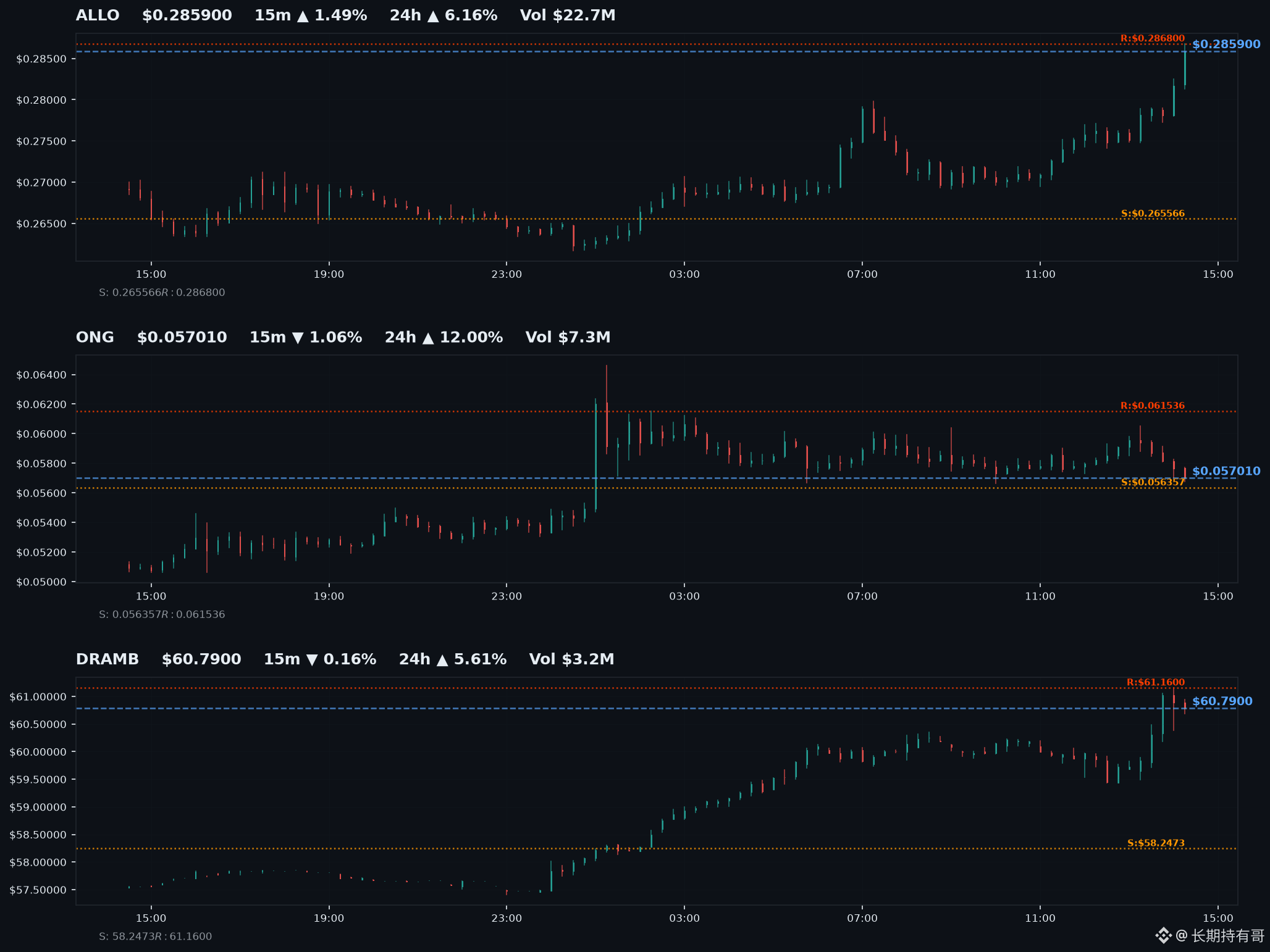This screenshot has height=952, width=1270.
Task: Select the Vol $3.2M volume text
Action: [x=572, y=659]
